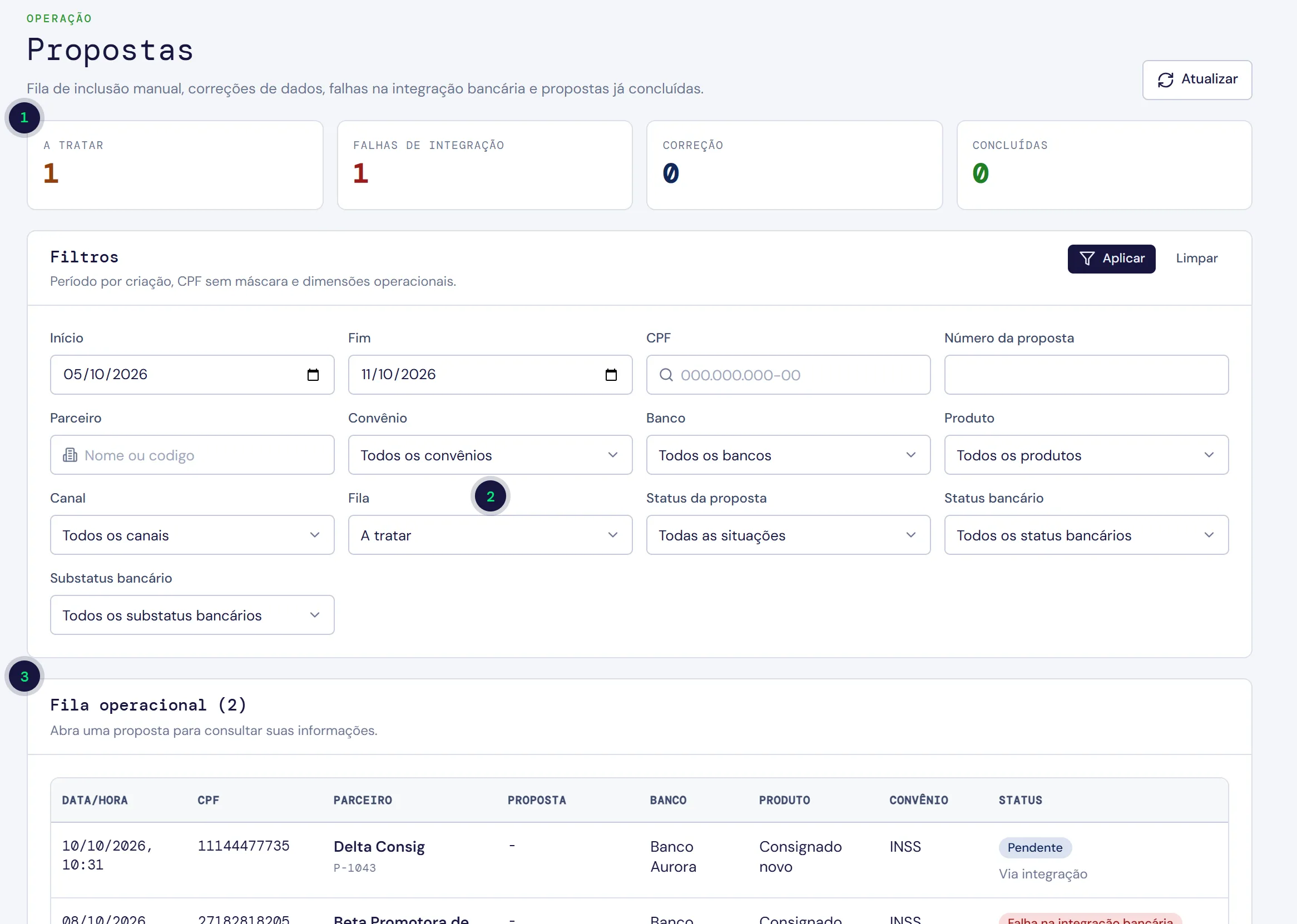
Task: Expand the Canal dropdown Todos os canais
Action: click(x=192, y=535)
